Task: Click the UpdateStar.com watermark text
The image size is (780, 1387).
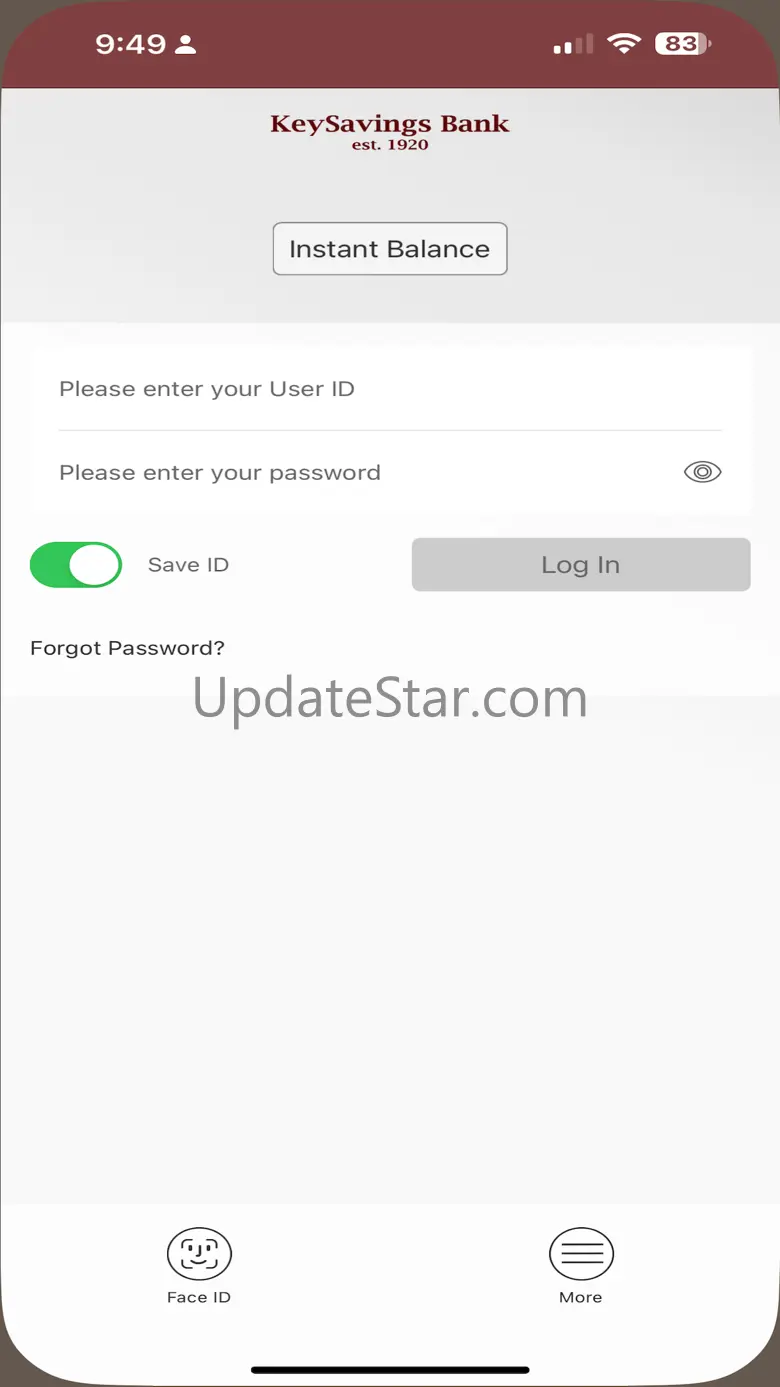Action: click(x=390, y=699)
